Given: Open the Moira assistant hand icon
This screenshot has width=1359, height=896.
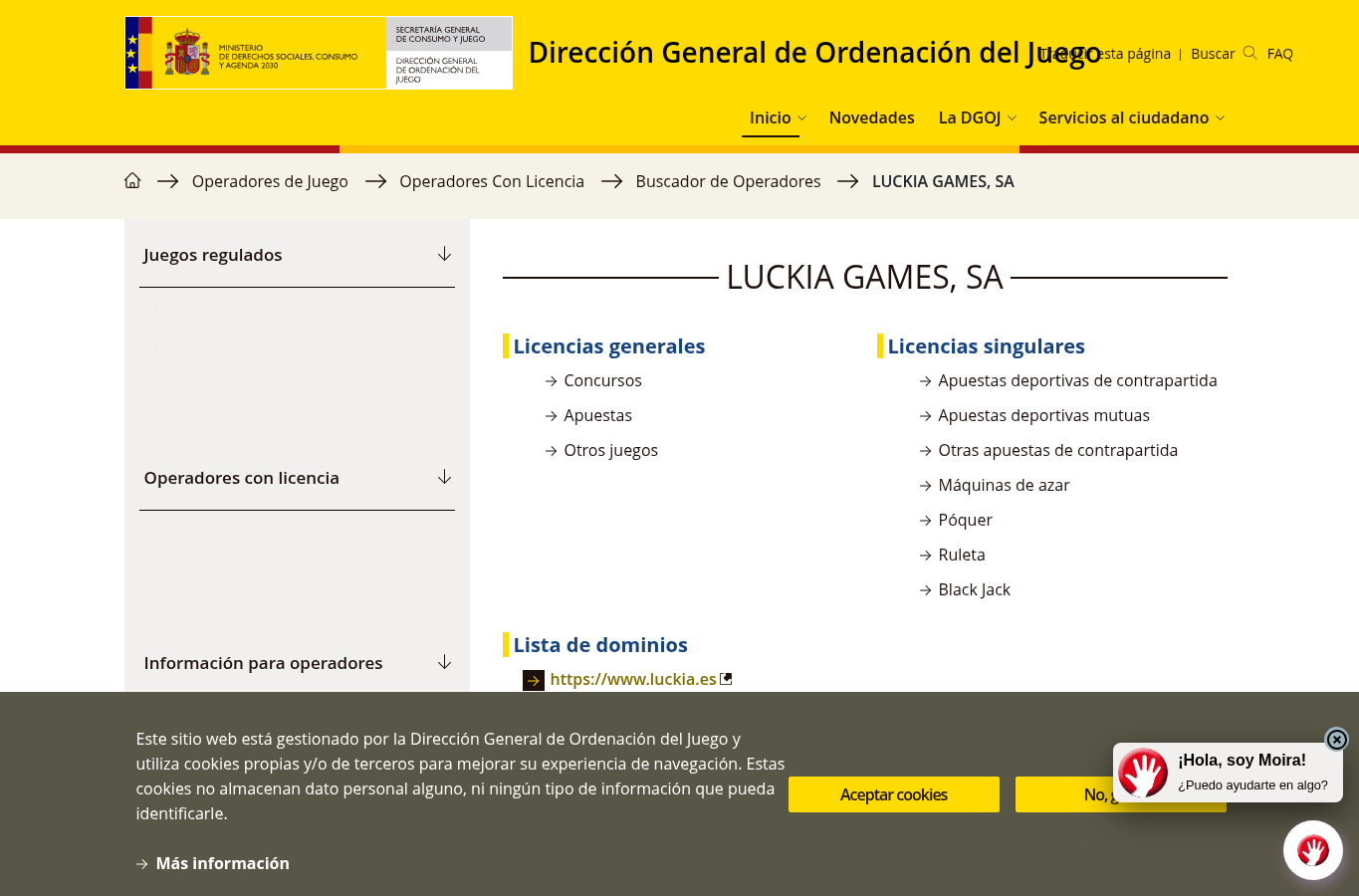Looking at the screenshot, I should pyautogui.click(x=1312, y=850).
